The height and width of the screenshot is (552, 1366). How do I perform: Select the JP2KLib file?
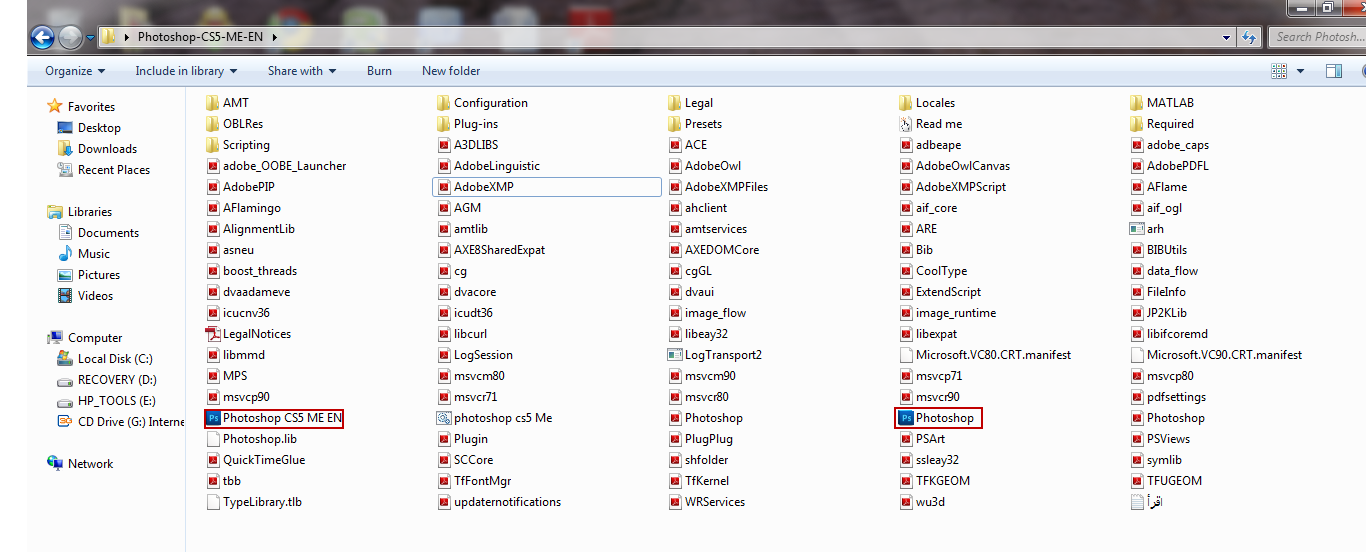coord(1158,313)
